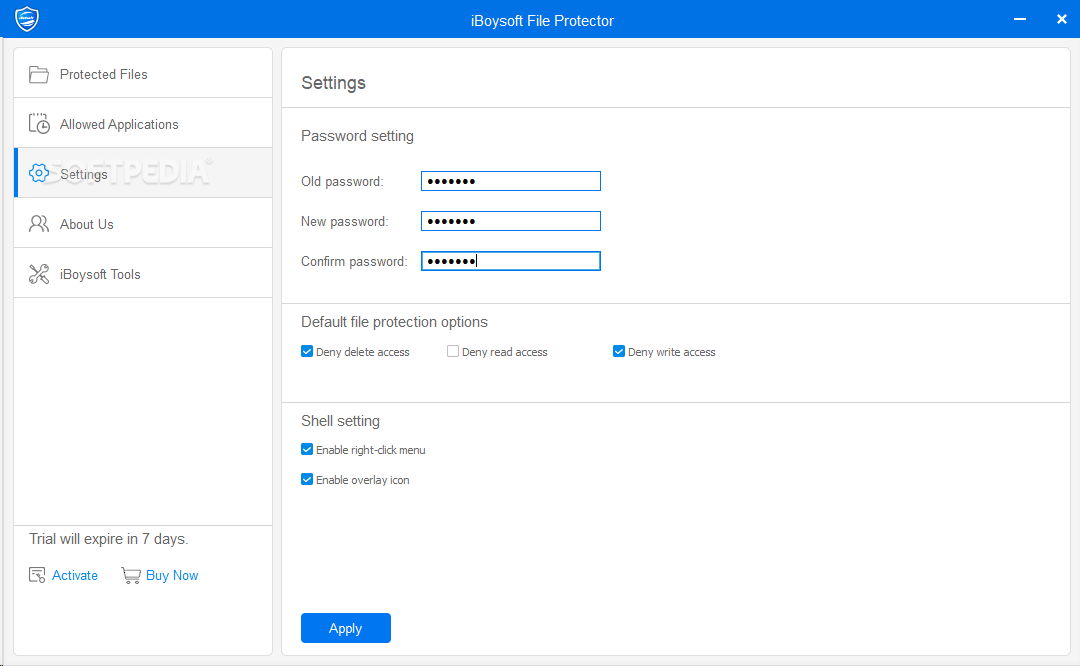
Task: Click the 'Password setting' heading
Action: pos(357,136)
